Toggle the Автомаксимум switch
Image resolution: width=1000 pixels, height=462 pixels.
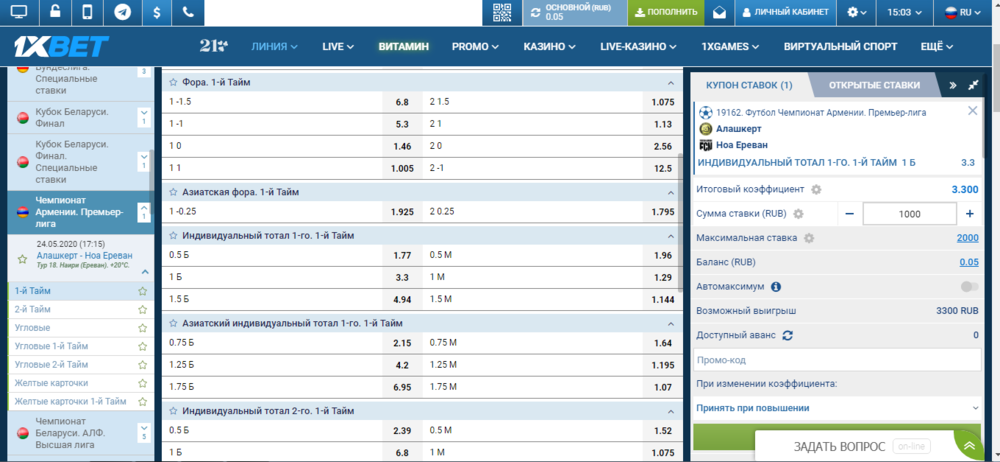coord(970,287)
